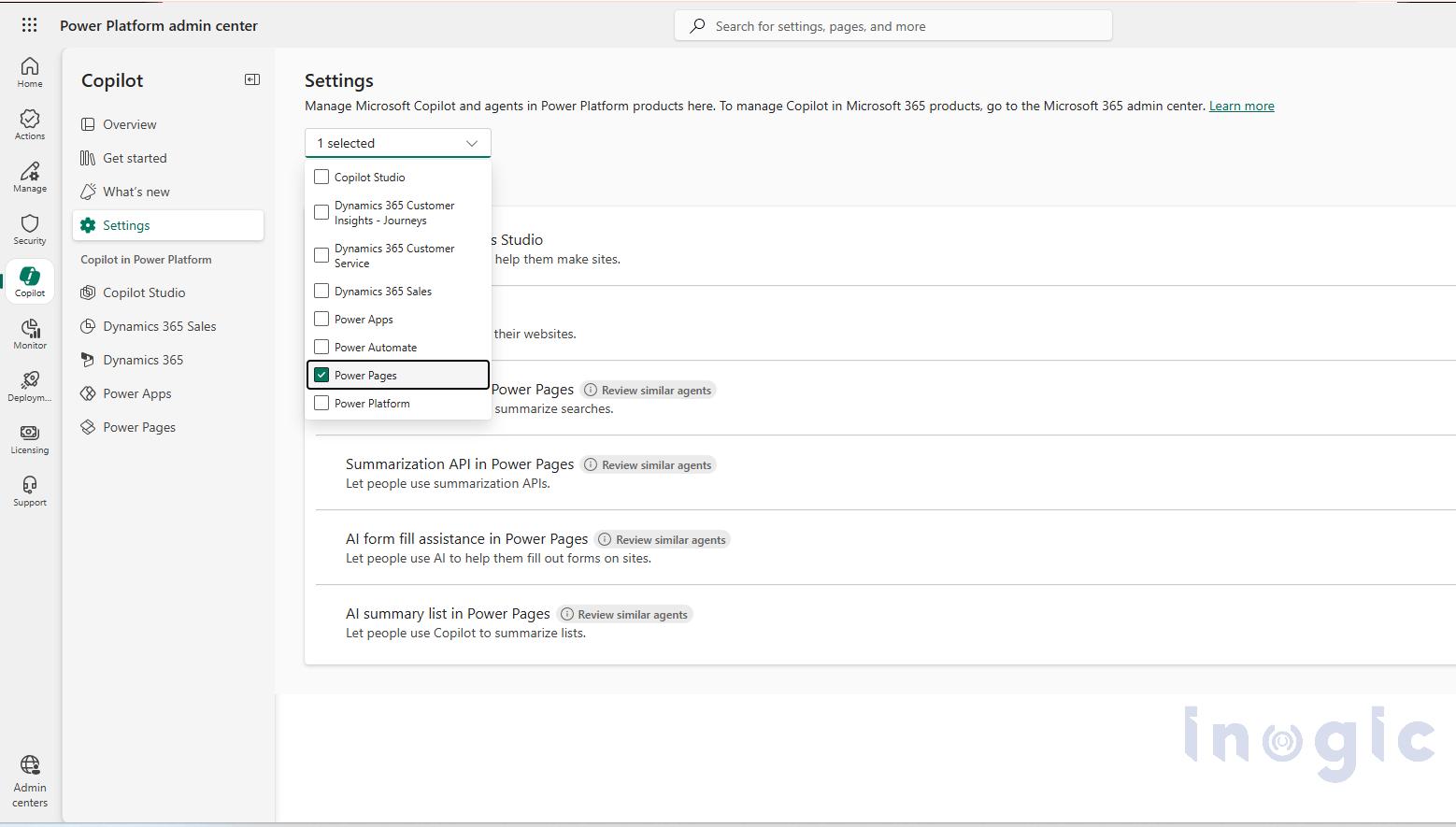Open the Manage rail icon
1456x827 pixels.
click(30, 178)
